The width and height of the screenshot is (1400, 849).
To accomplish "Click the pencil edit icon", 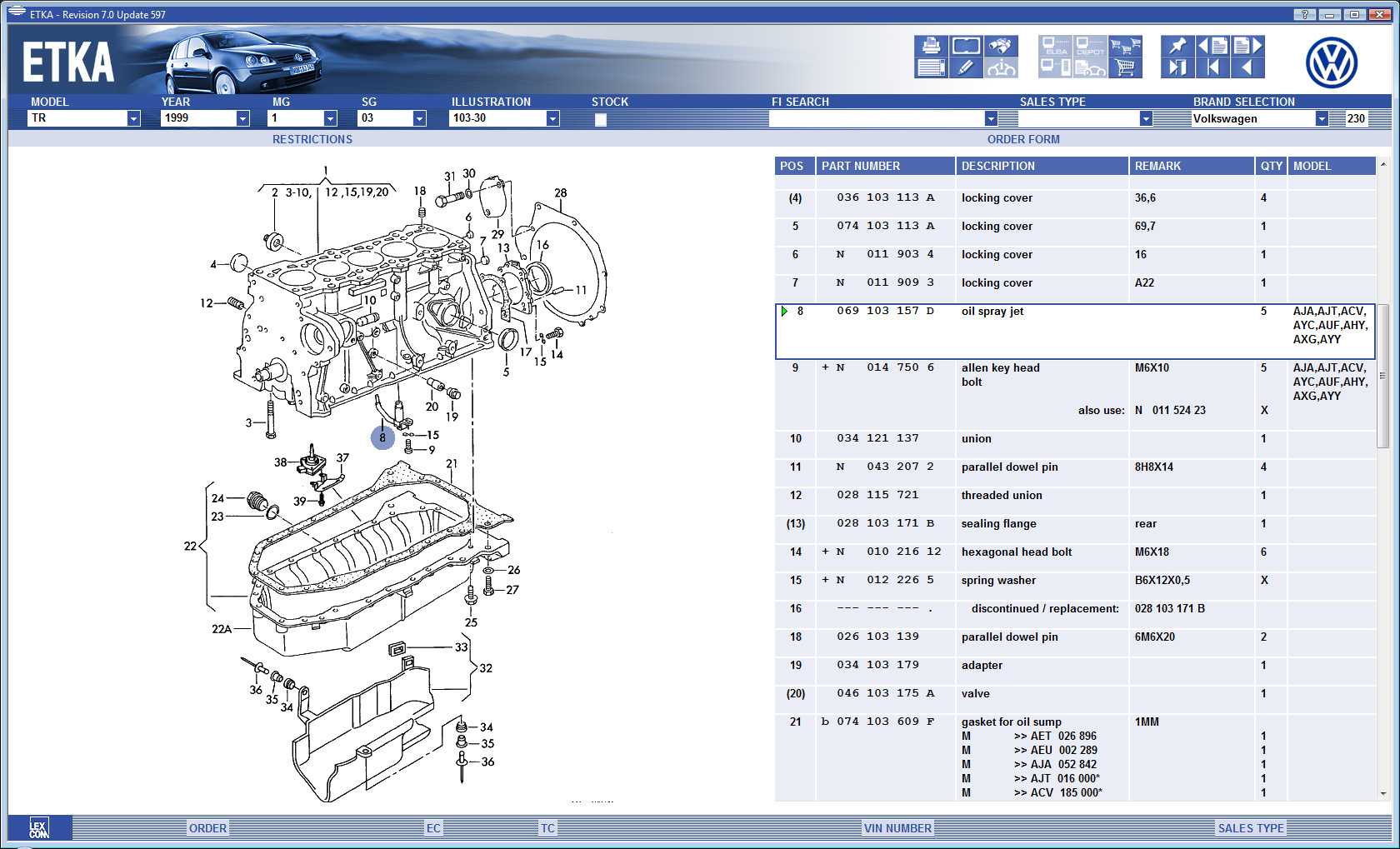I will [965, 68].
